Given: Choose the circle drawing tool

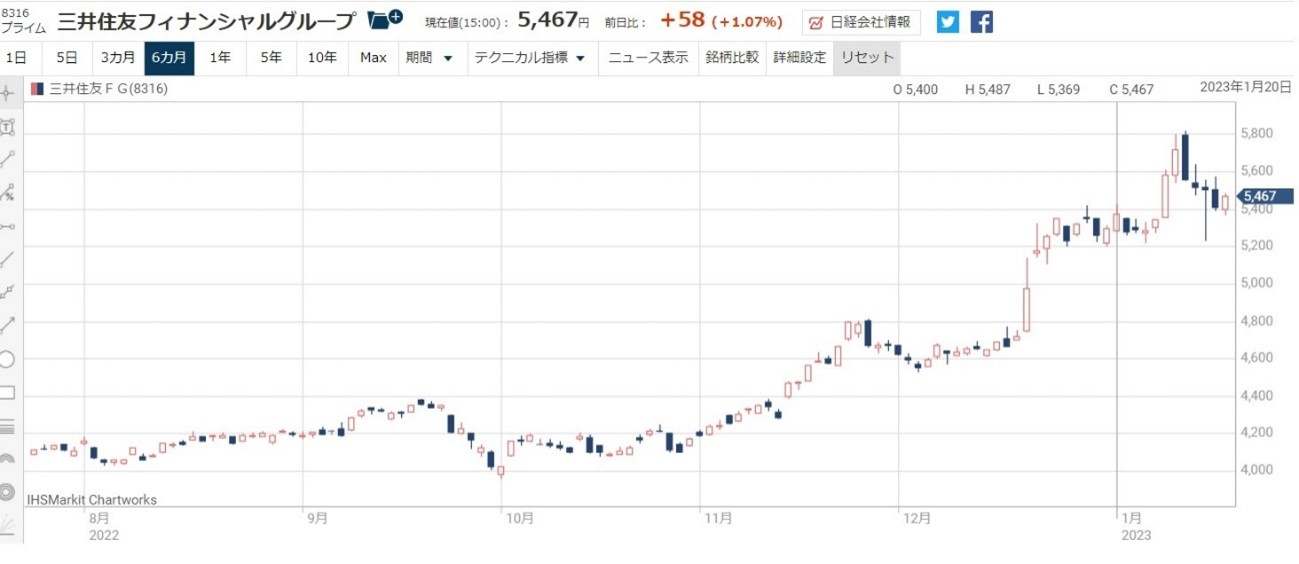Looking at the screenshot, I should click(8, 359).
